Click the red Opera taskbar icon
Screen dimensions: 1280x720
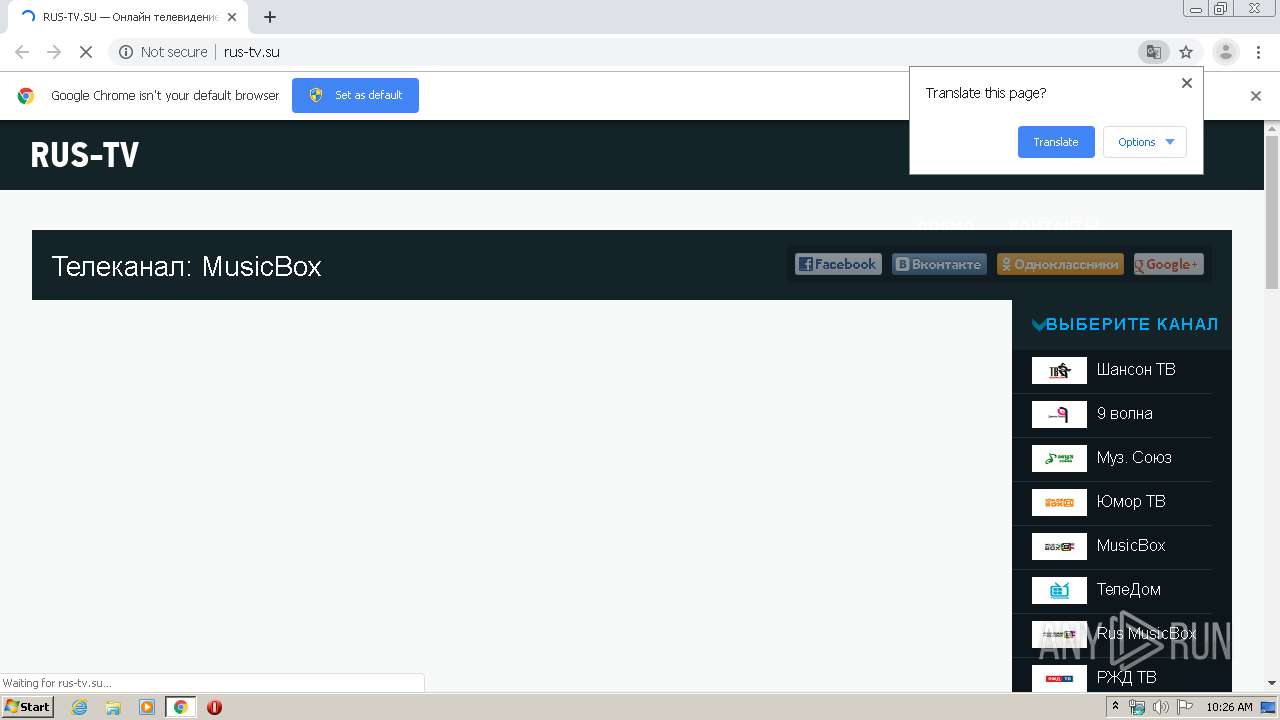(214, 707)
